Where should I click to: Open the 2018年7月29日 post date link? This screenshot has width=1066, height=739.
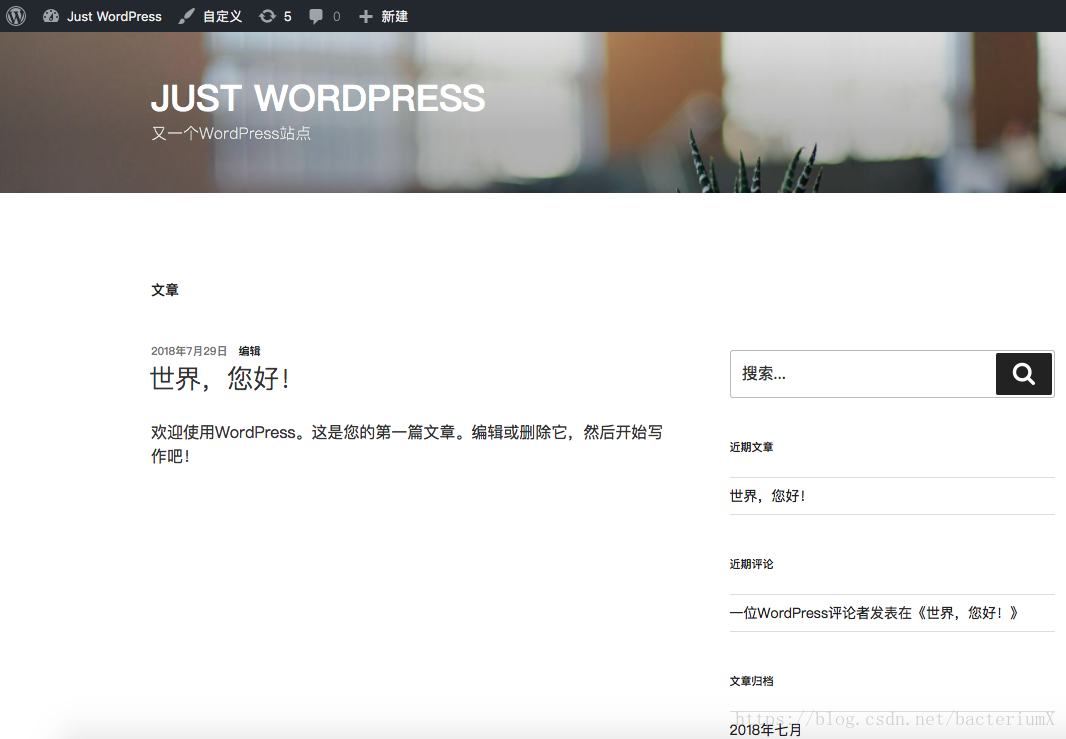click(x=189, y=351)
